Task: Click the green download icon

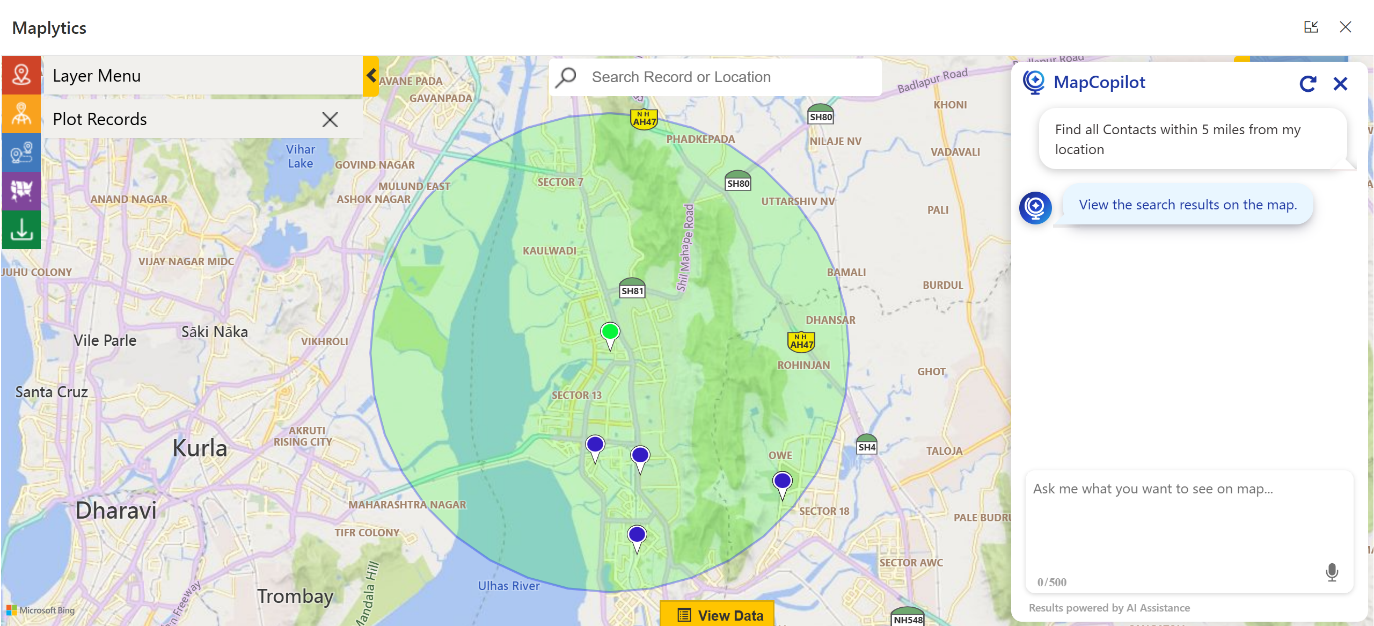Action: tap(21, 230)
